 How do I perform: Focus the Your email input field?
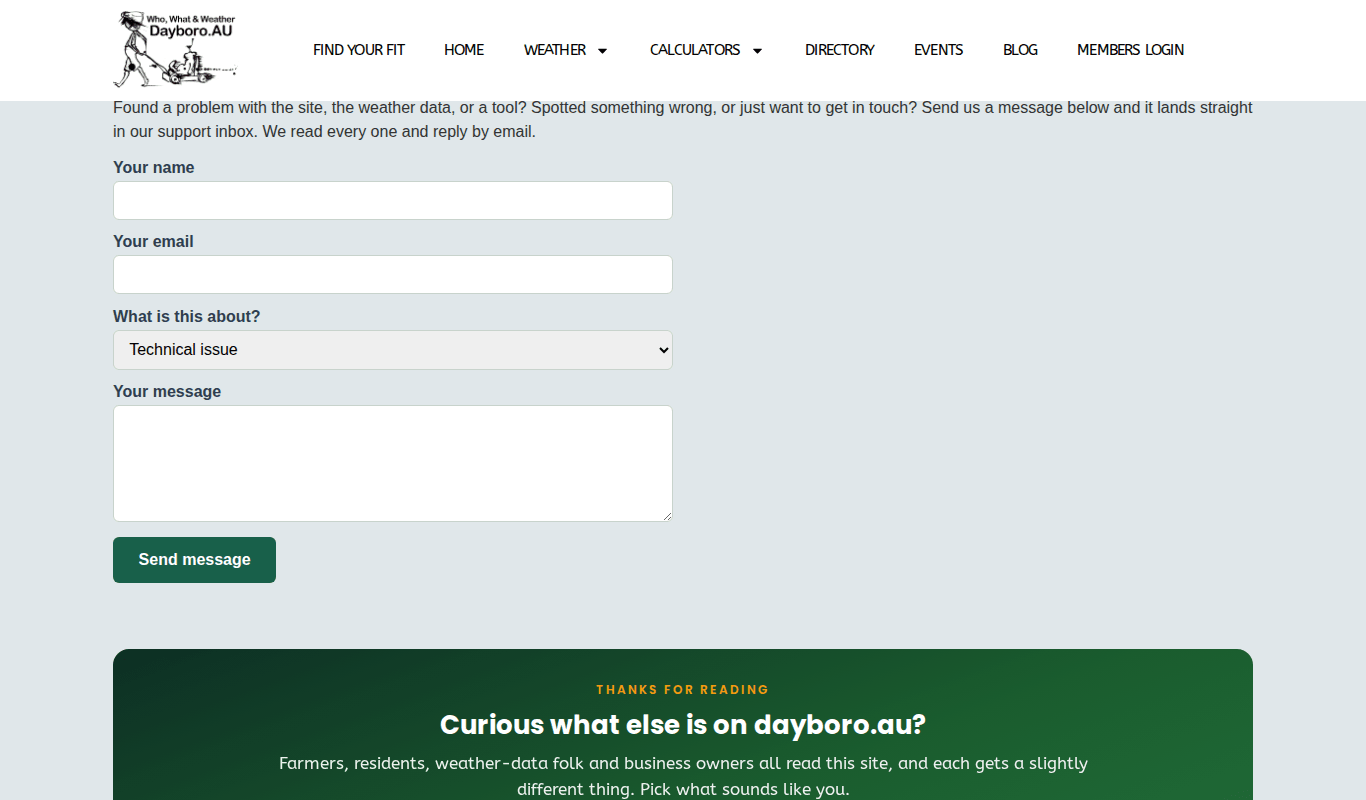[393, 274]
